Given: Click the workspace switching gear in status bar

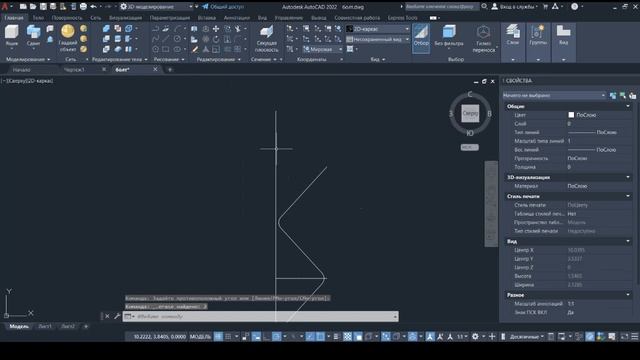Looking at the screenshot, I should tap(475, 336).
